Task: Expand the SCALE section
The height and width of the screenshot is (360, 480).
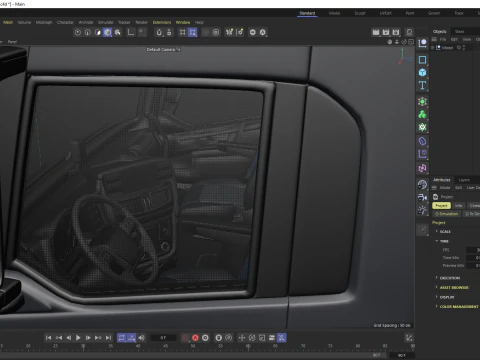Action: pos(444,231)
